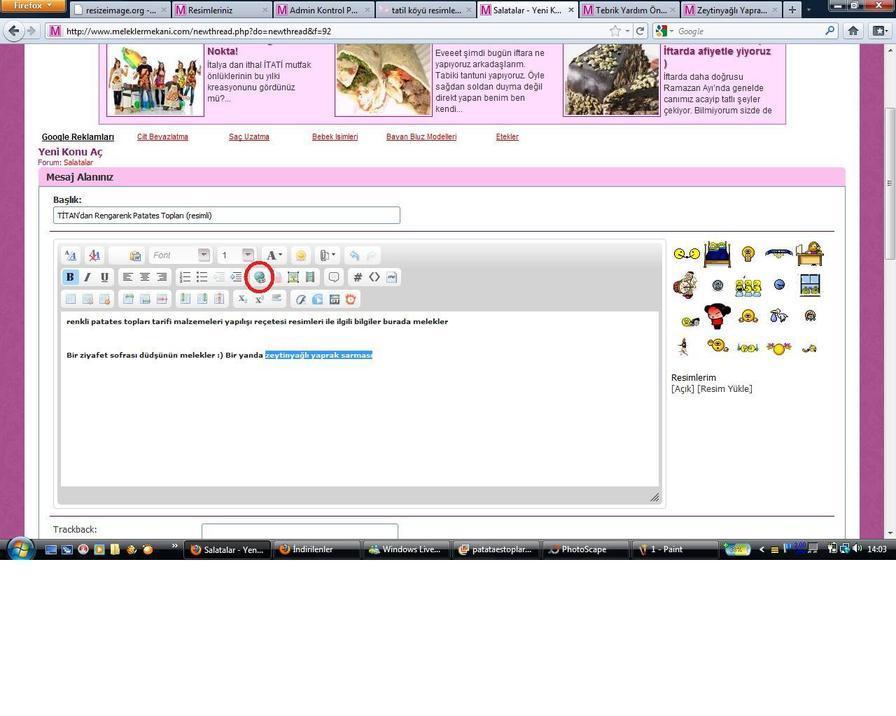Click the insert image icon
The width and height of the screenshot is (896, 716).
pos(293,277)
